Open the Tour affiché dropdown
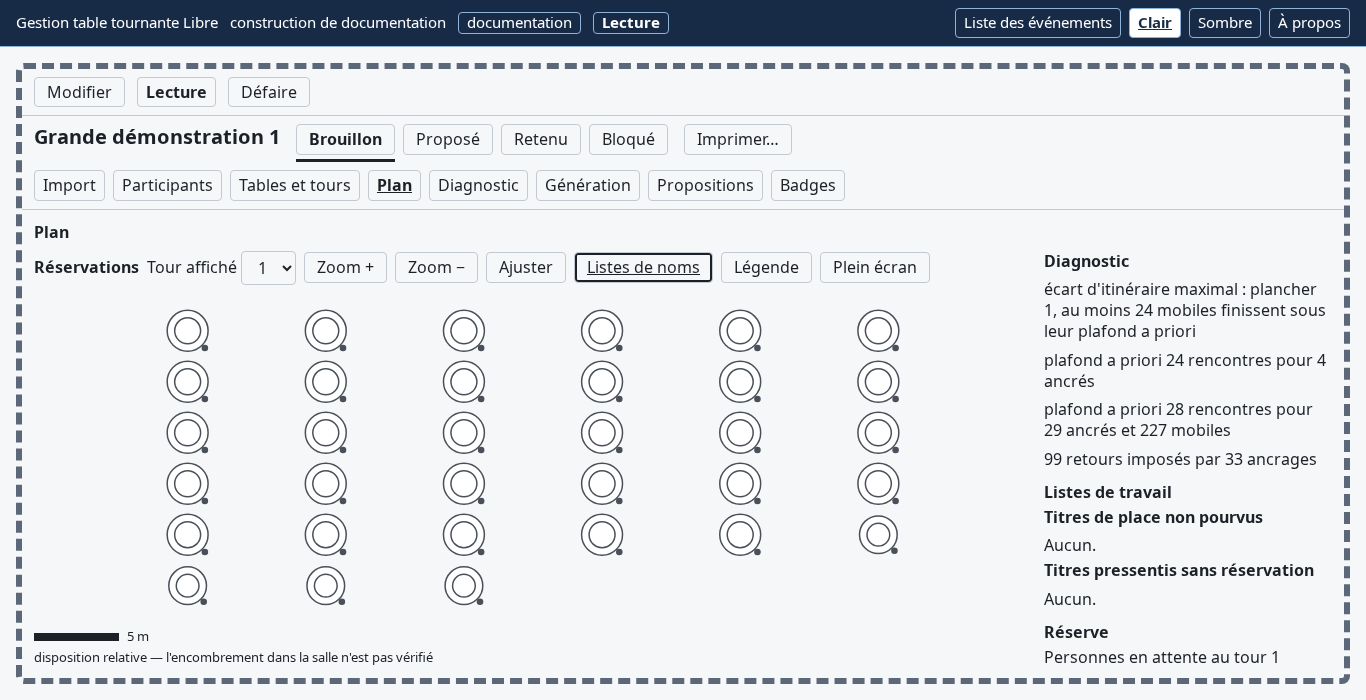This screenshot has width=1366, height=700. (x=268, y=268)
